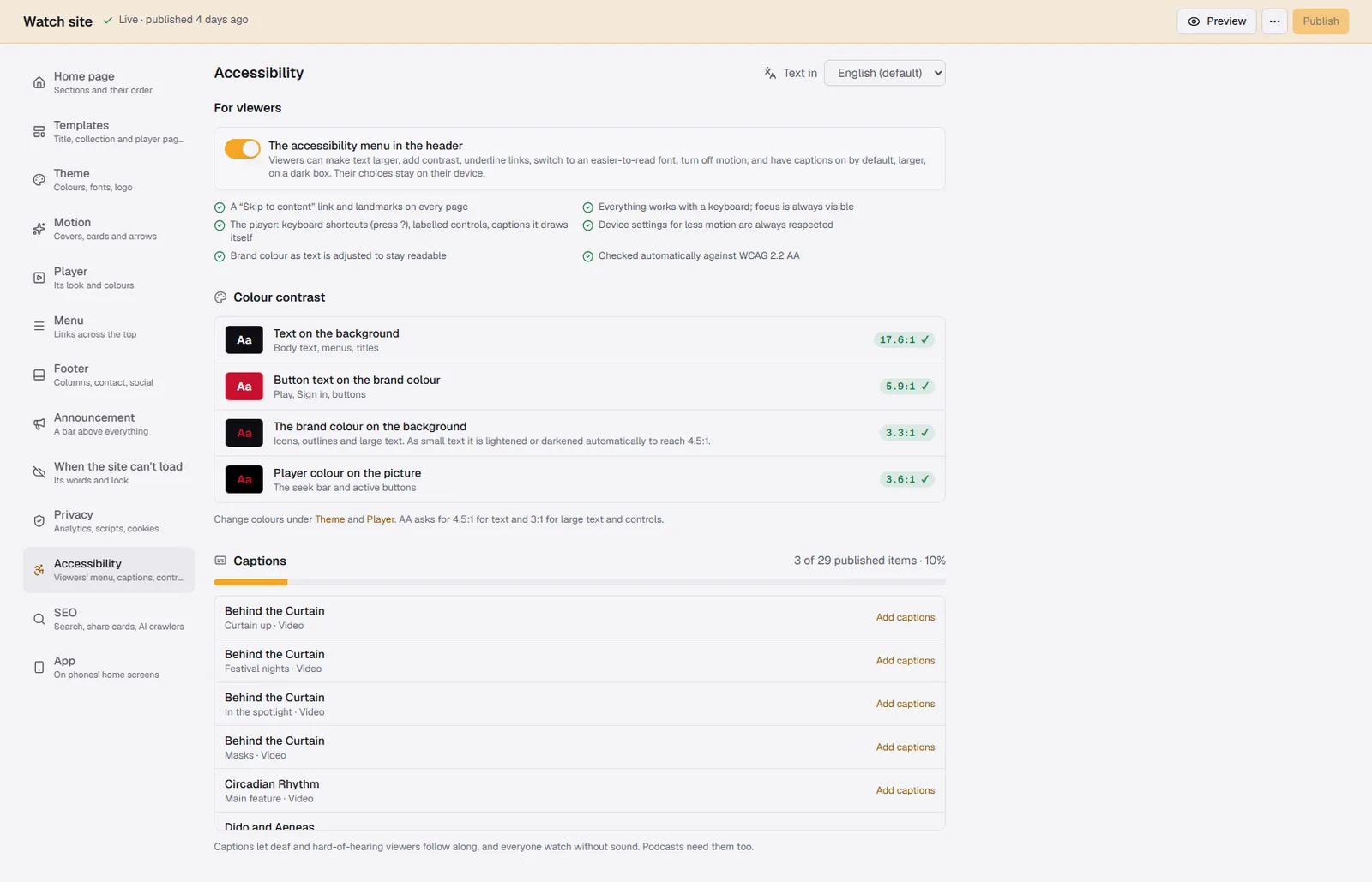1372x882 pixels.
Task: Add captions for Circadian Rhythm main feature
Action: 906,790
